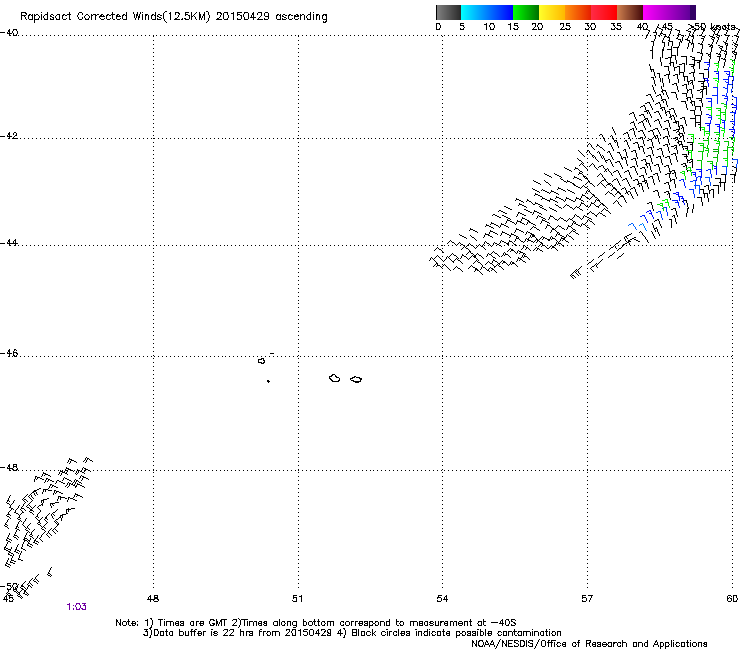The height and width of the screenshot is (650, 740).
Task: Click the purple 1:03 time label
Action: click(x=76, y=607)
